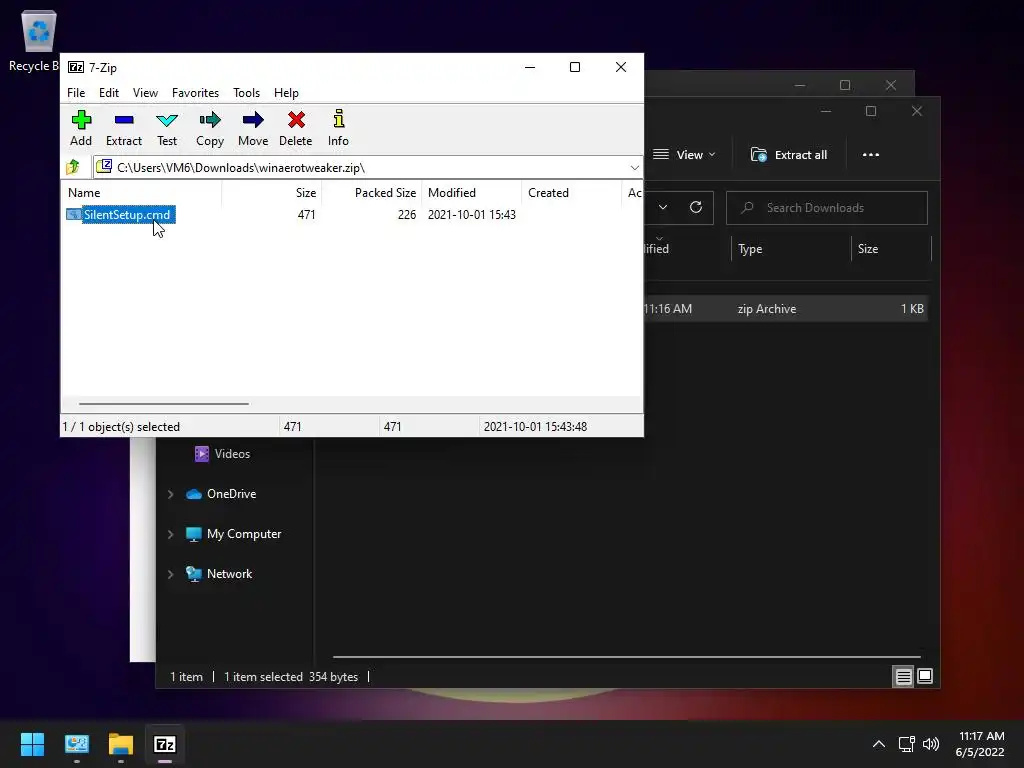Click the Add toolbar button in 7-Zip
This screenshot has width=1024, height=768.
[x=81, y=128]
